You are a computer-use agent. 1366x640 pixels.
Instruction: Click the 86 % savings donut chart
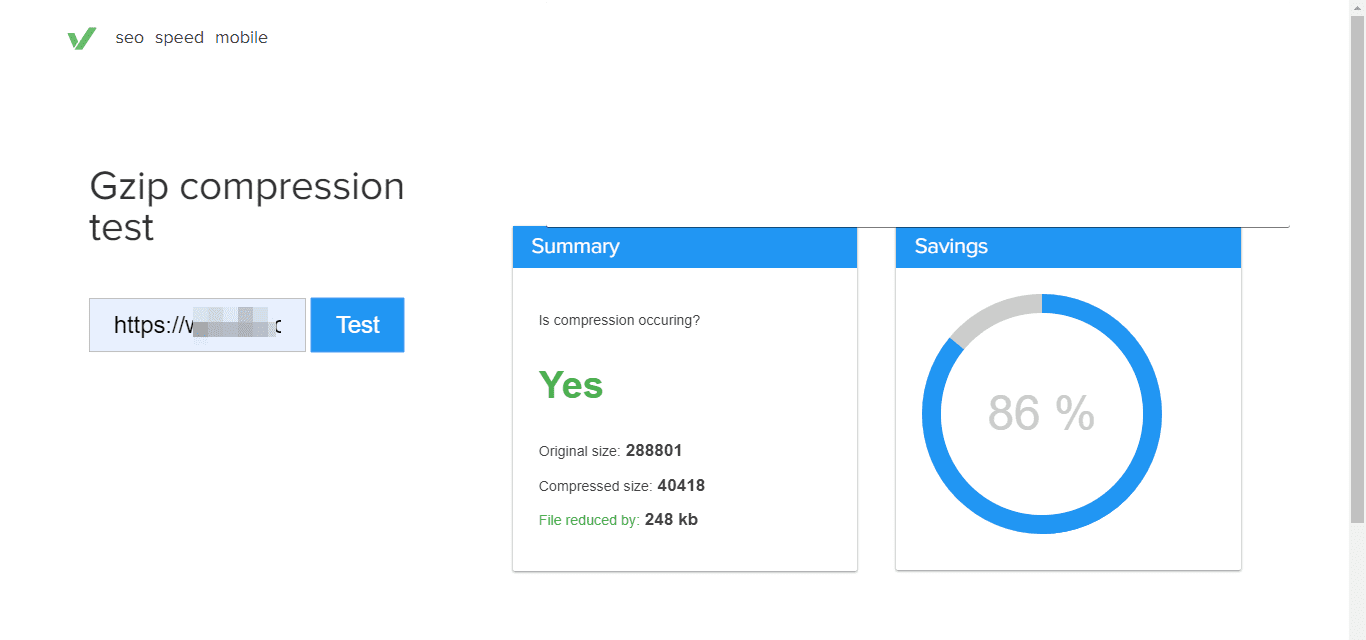pyautogui.click(x=1042, y=414)
